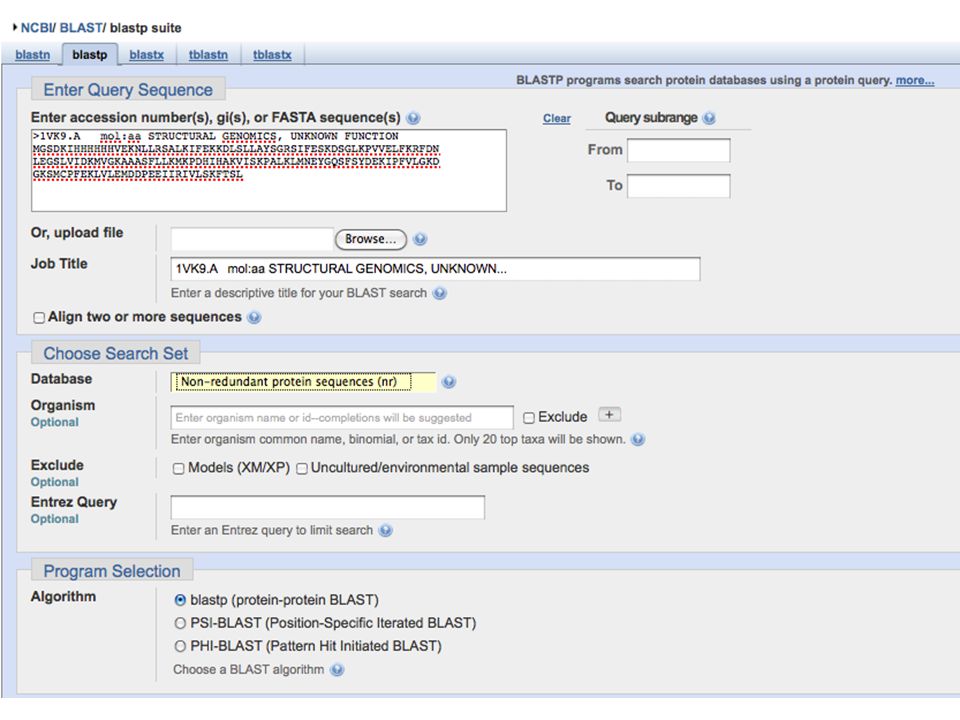This screenshot has height=720, width=960.
Task: Click the Choose Search Set heading
Action: [116, 354]
